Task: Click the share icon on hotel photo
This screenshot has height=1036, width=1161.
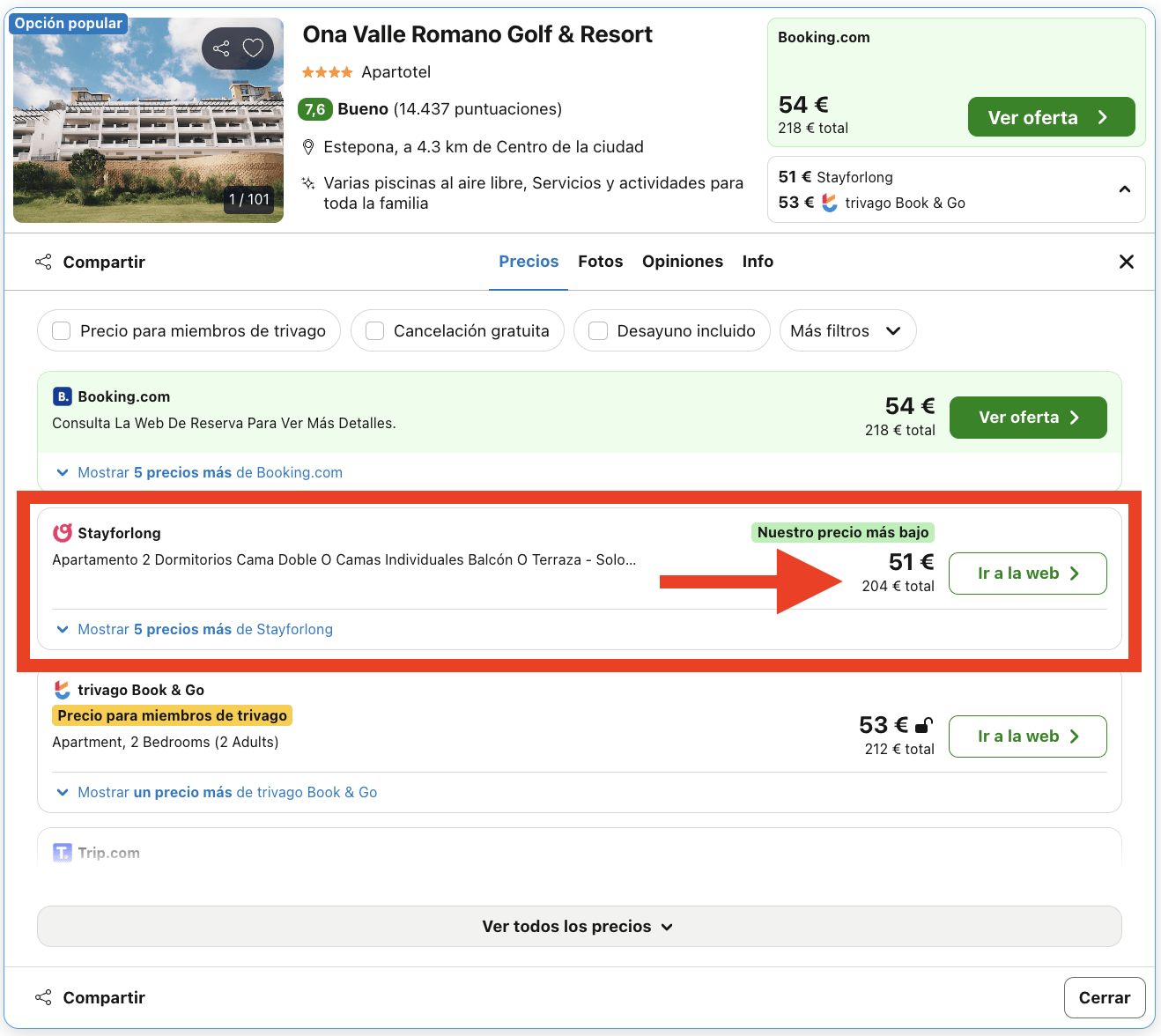Action: tap(221, 48)
